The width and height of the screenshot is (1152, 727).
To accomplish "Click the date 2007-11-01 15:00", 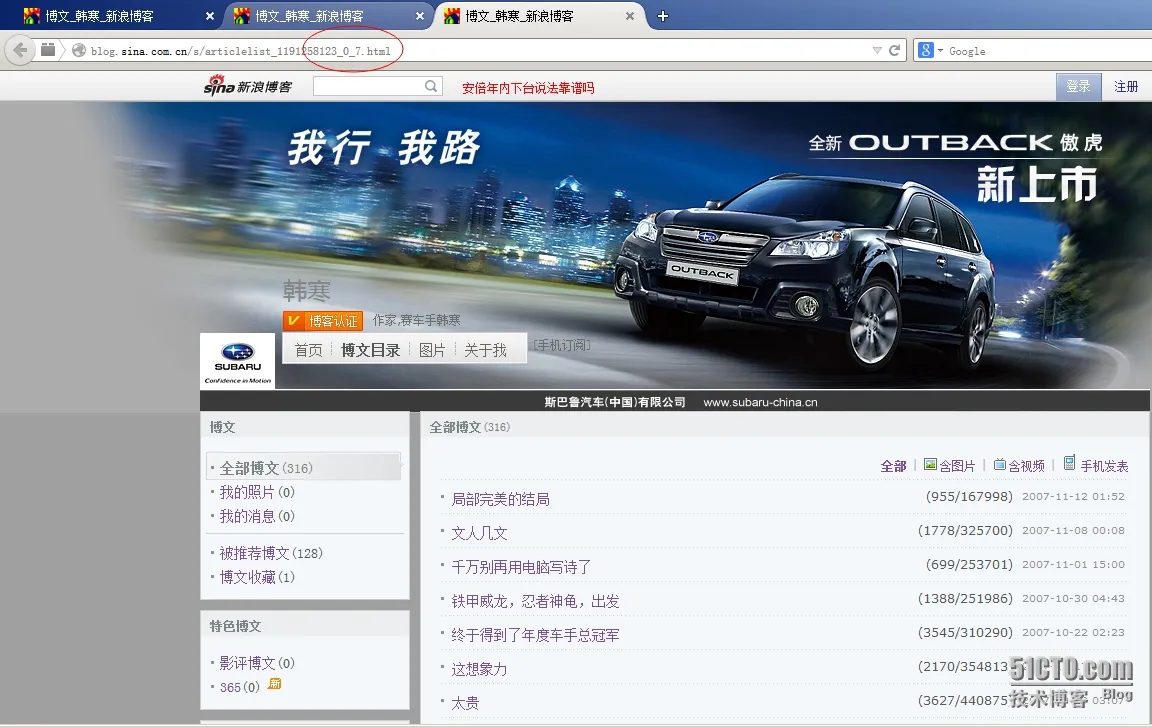I will coord(1073,564).
